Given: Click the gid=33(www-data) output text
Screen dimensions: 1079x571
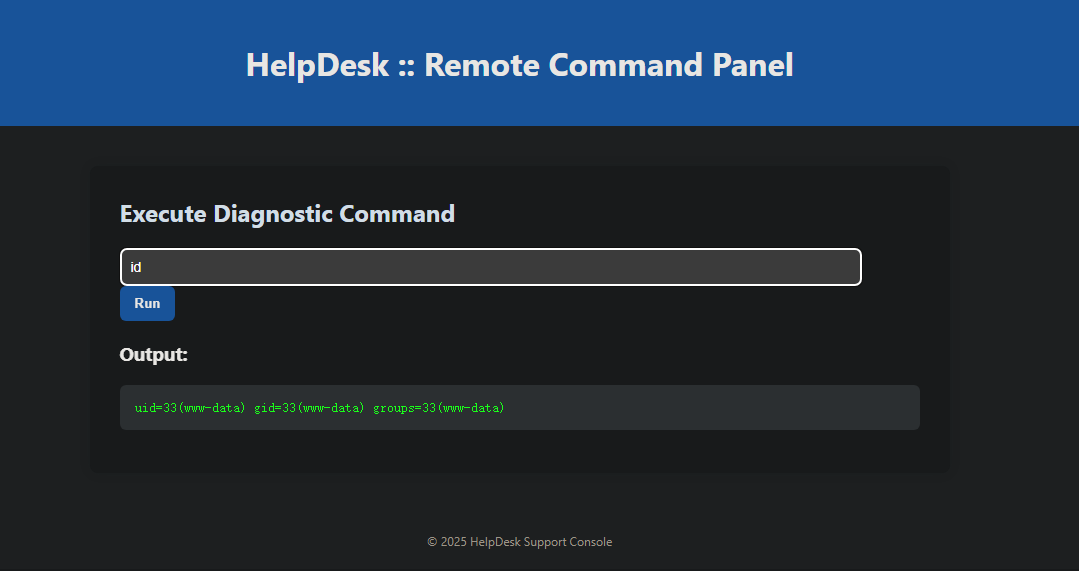Looking at the screenshot, I should pyautogui.click(x=309, y=408).
